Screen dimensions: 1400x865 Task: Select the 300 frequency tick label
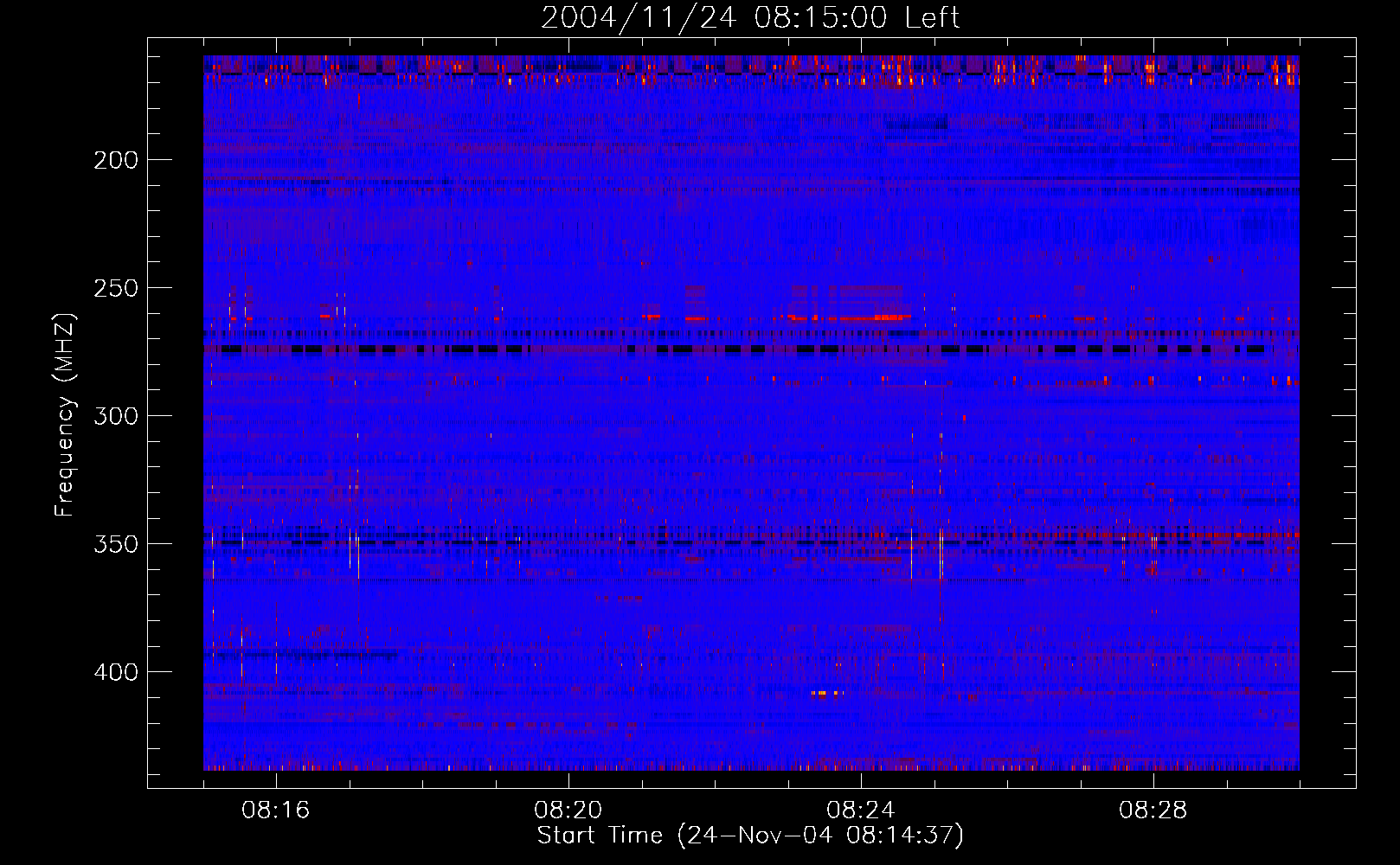pos(115,415)
